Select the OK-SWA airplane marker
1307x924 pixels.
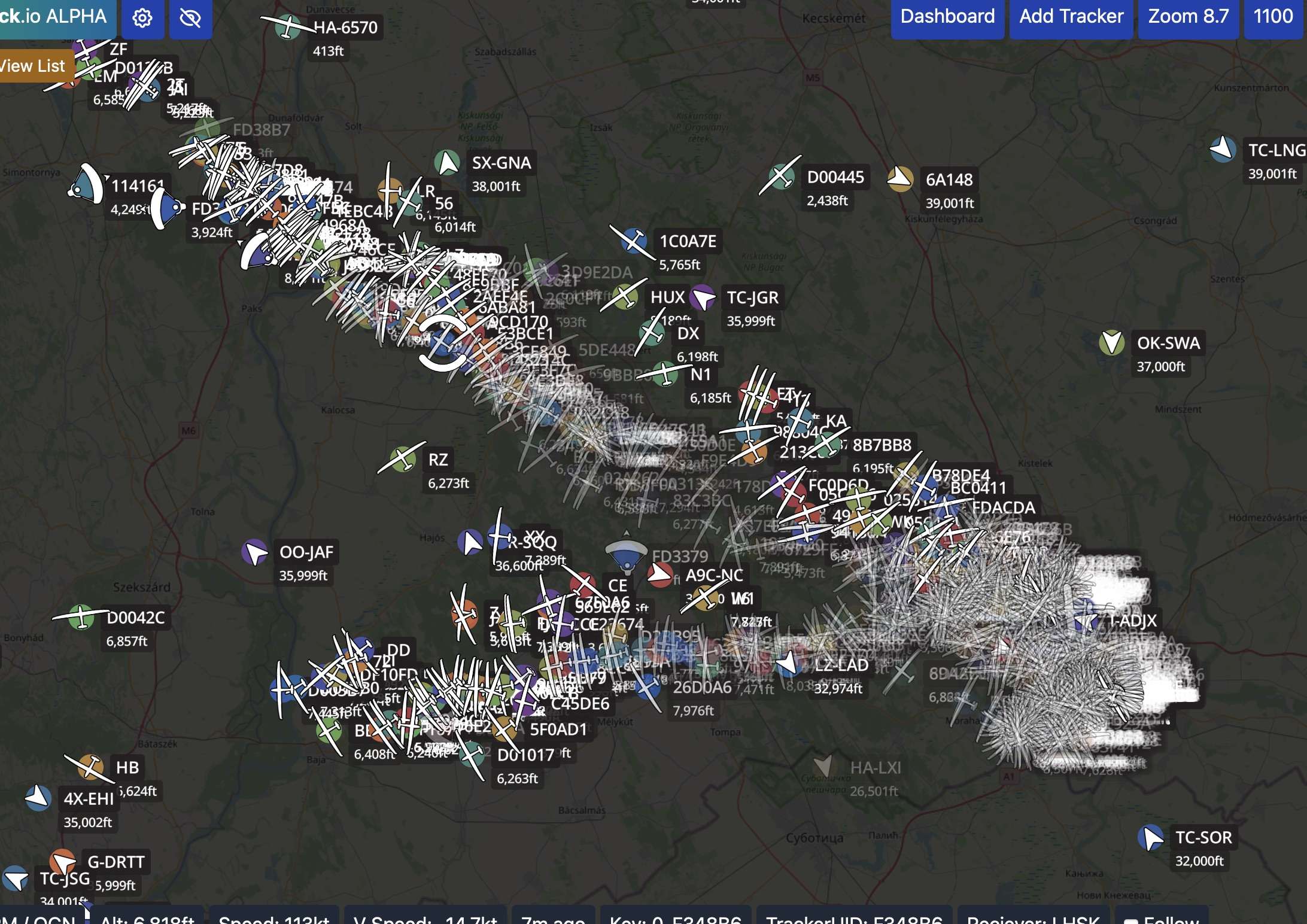pyautogui.click(x=1111, y=343)
